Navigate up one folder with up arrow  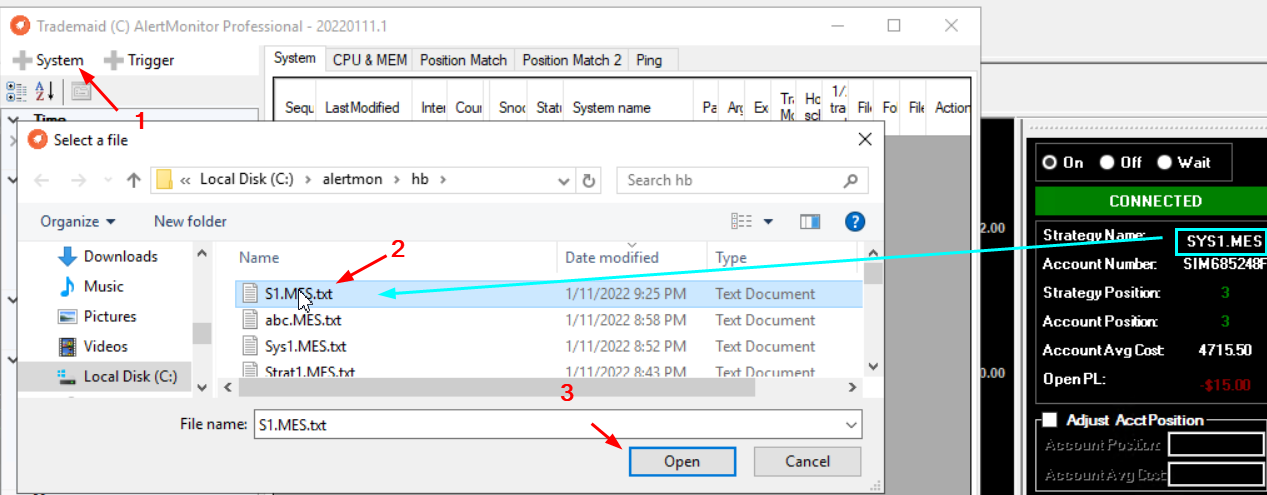point(134,180)
